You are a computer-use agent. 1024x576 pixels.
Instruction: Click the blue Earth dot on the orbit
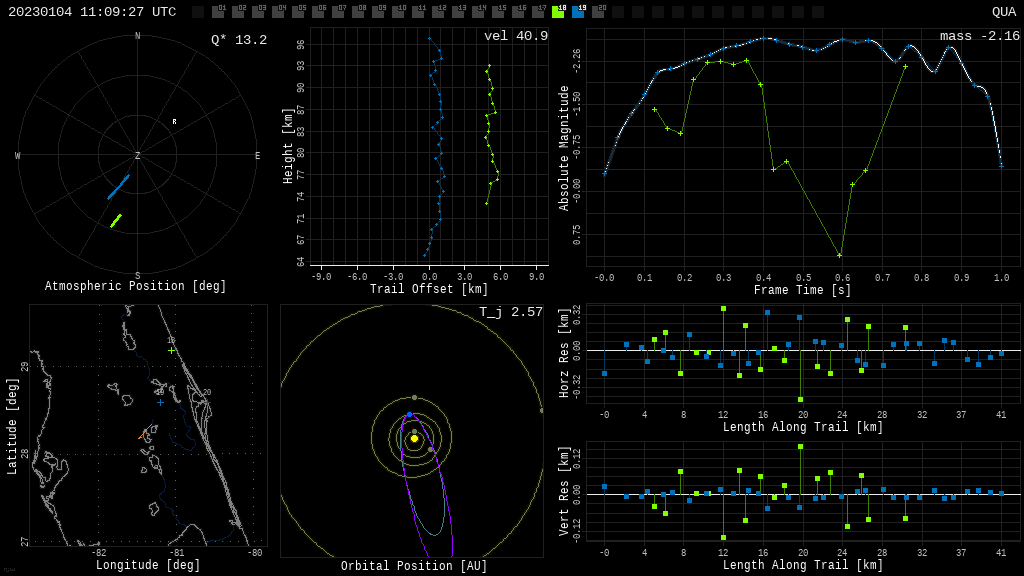click(409, 414)
